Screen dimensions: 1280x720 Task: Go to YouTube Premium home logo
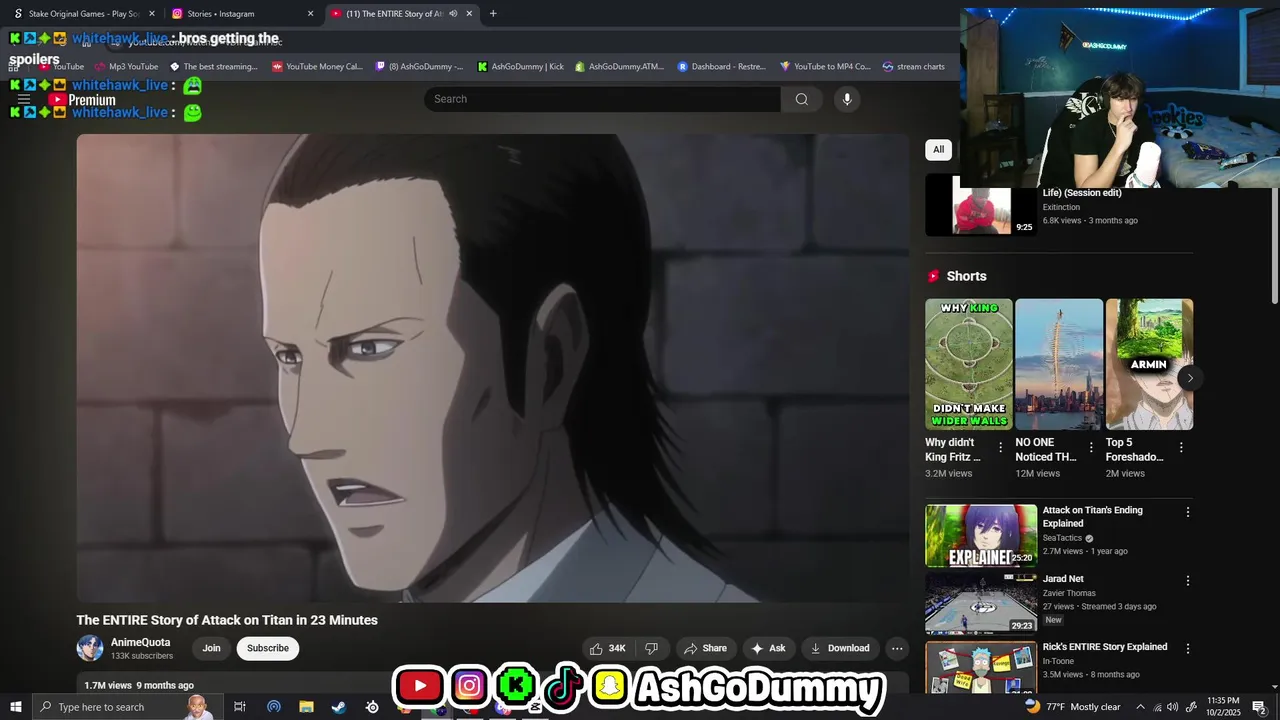point(83,100)
